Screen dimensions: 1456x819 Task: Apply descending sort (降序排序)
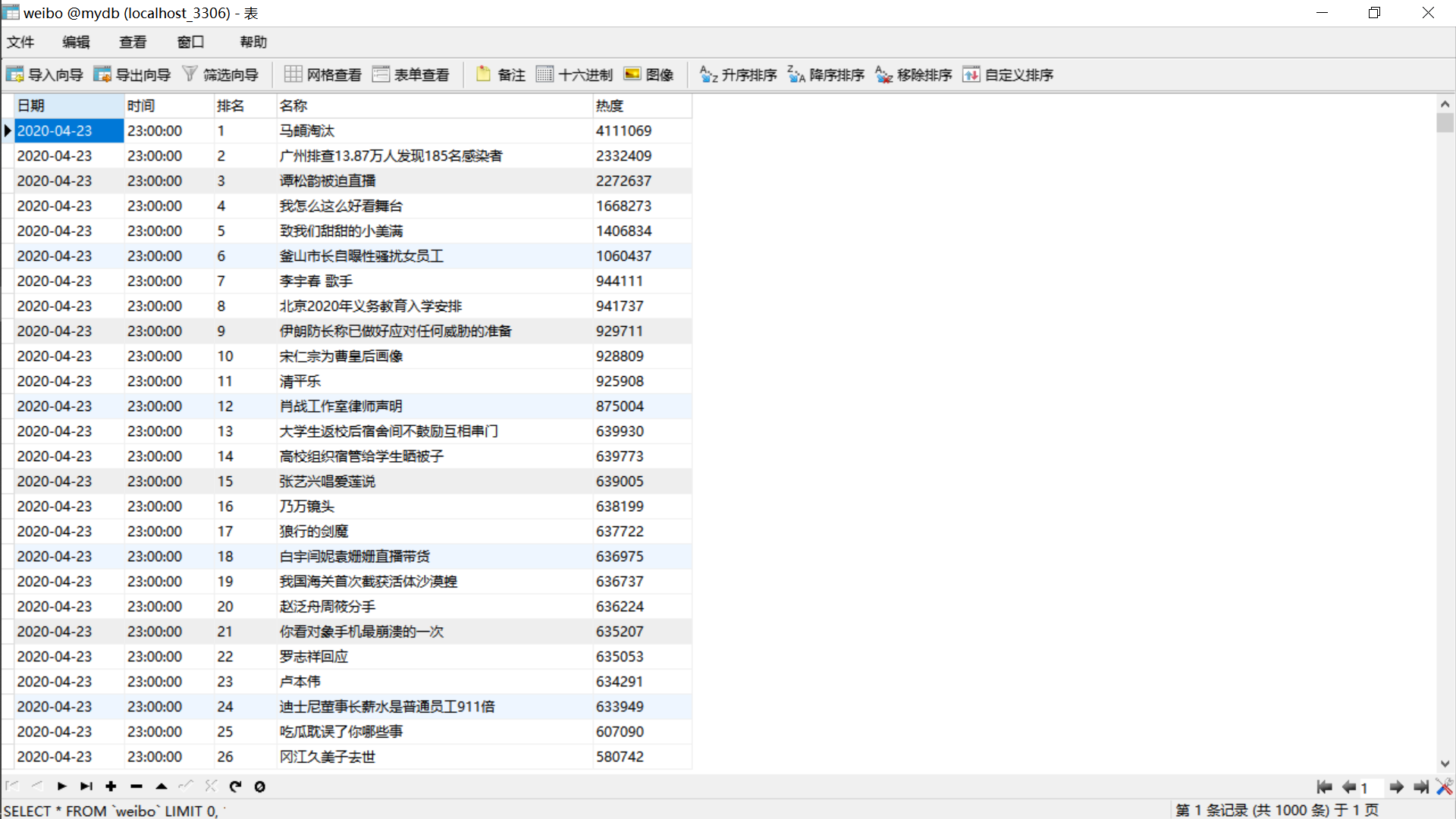(827, 74)
